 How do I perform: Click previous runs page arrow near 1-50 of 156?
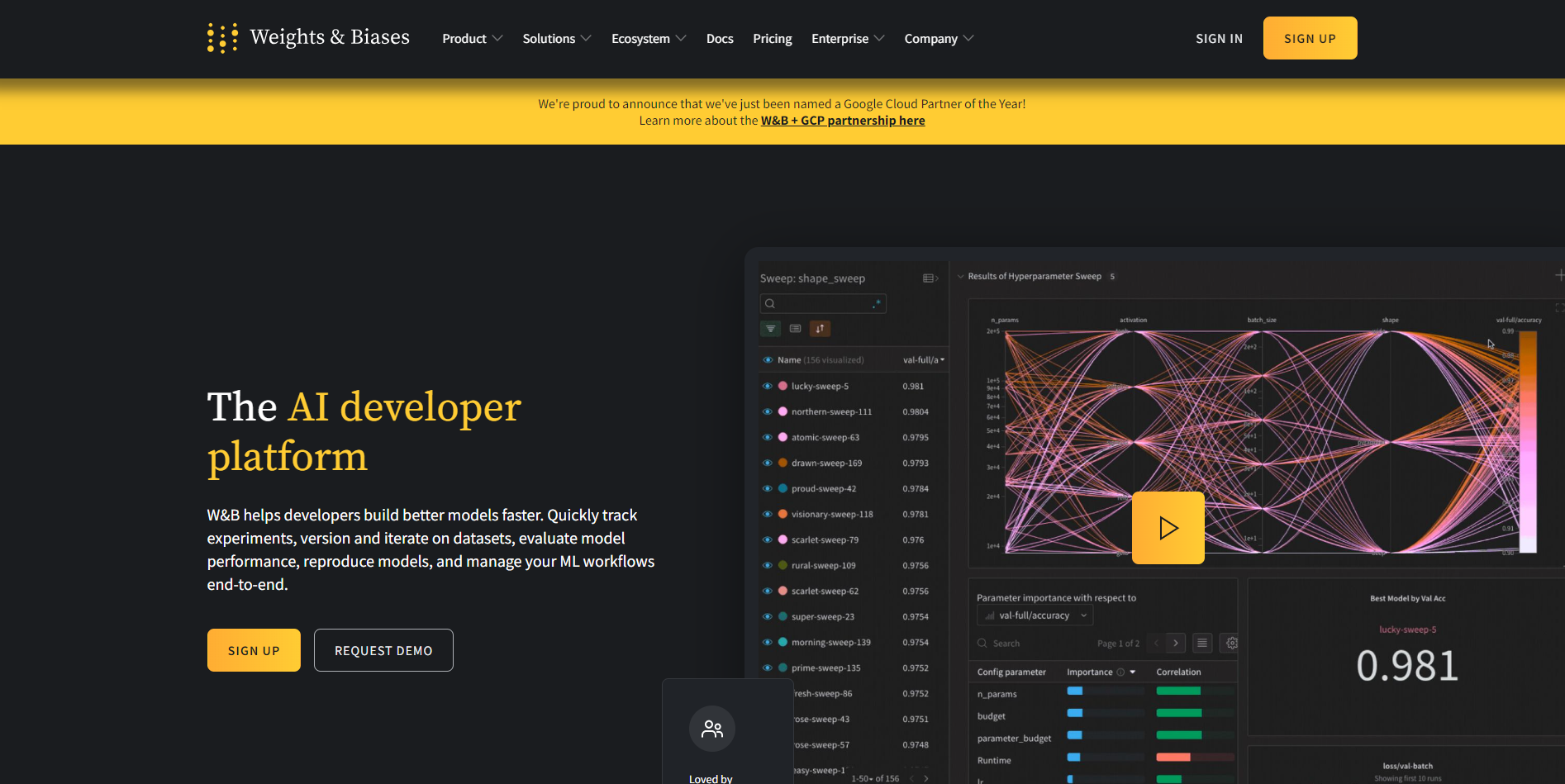pos(912,778)
